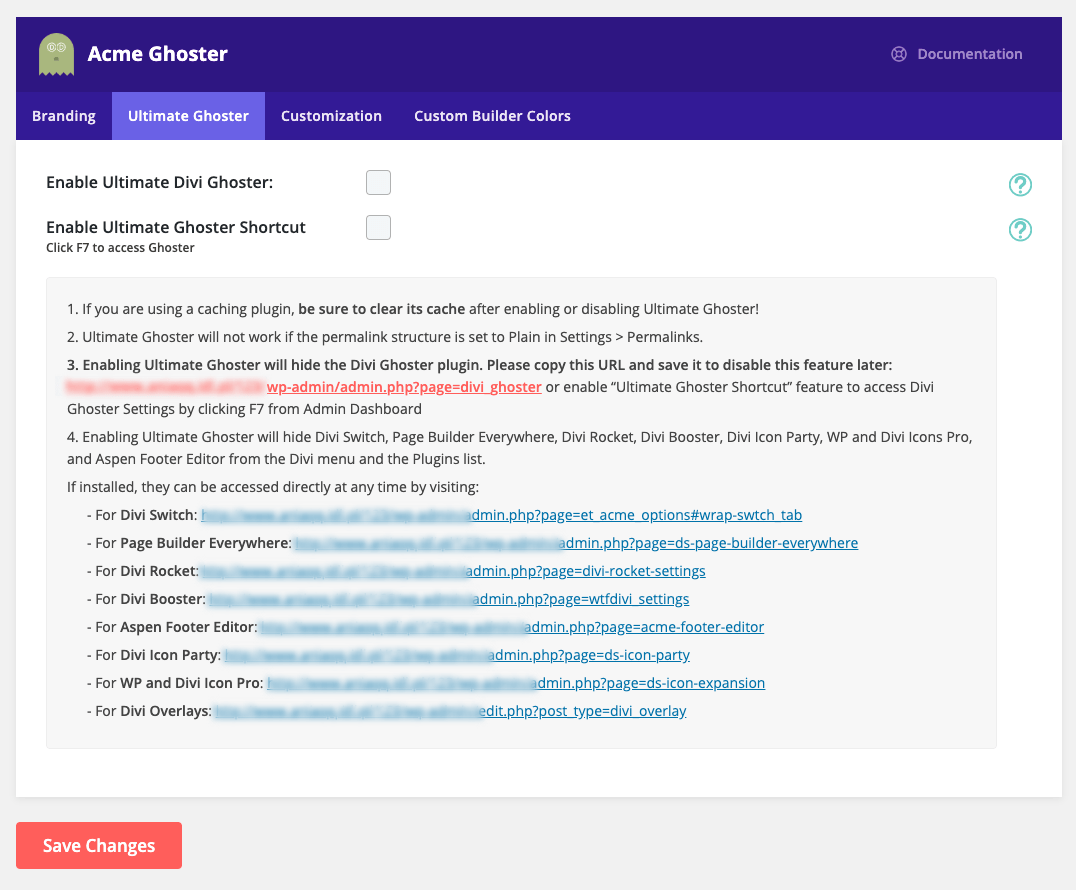
Task: Open the Divi Overlays edit link
Action: [450, 712]
